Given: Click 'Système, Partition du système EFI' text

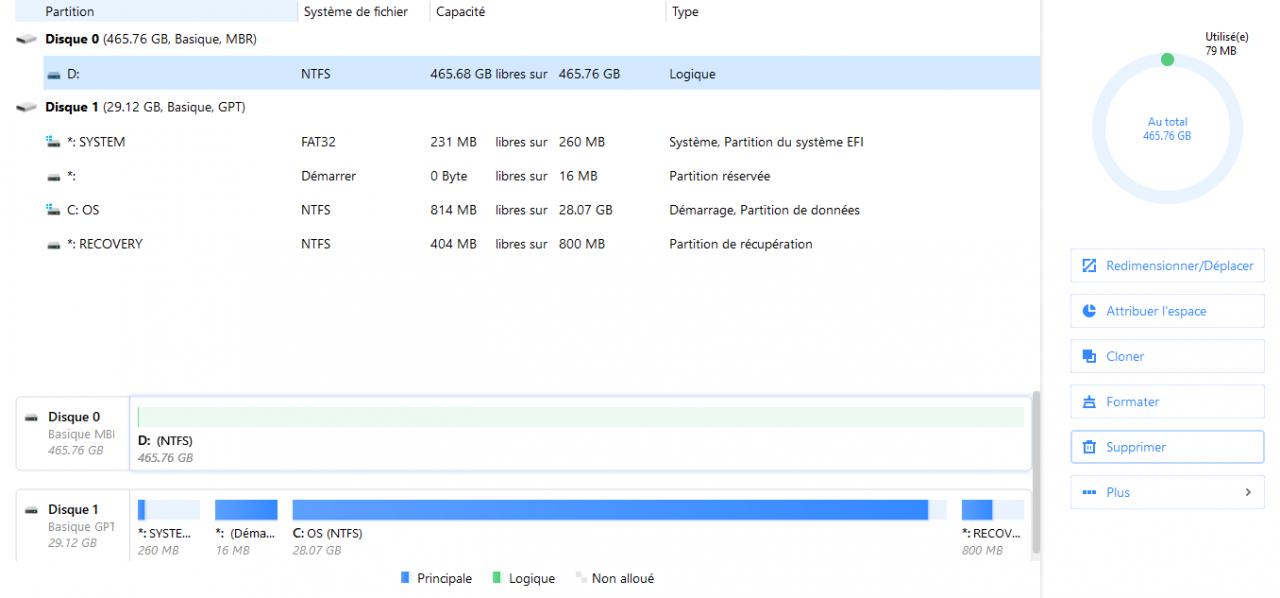Looking at the screenshot, I should click(x=766, y=142).
